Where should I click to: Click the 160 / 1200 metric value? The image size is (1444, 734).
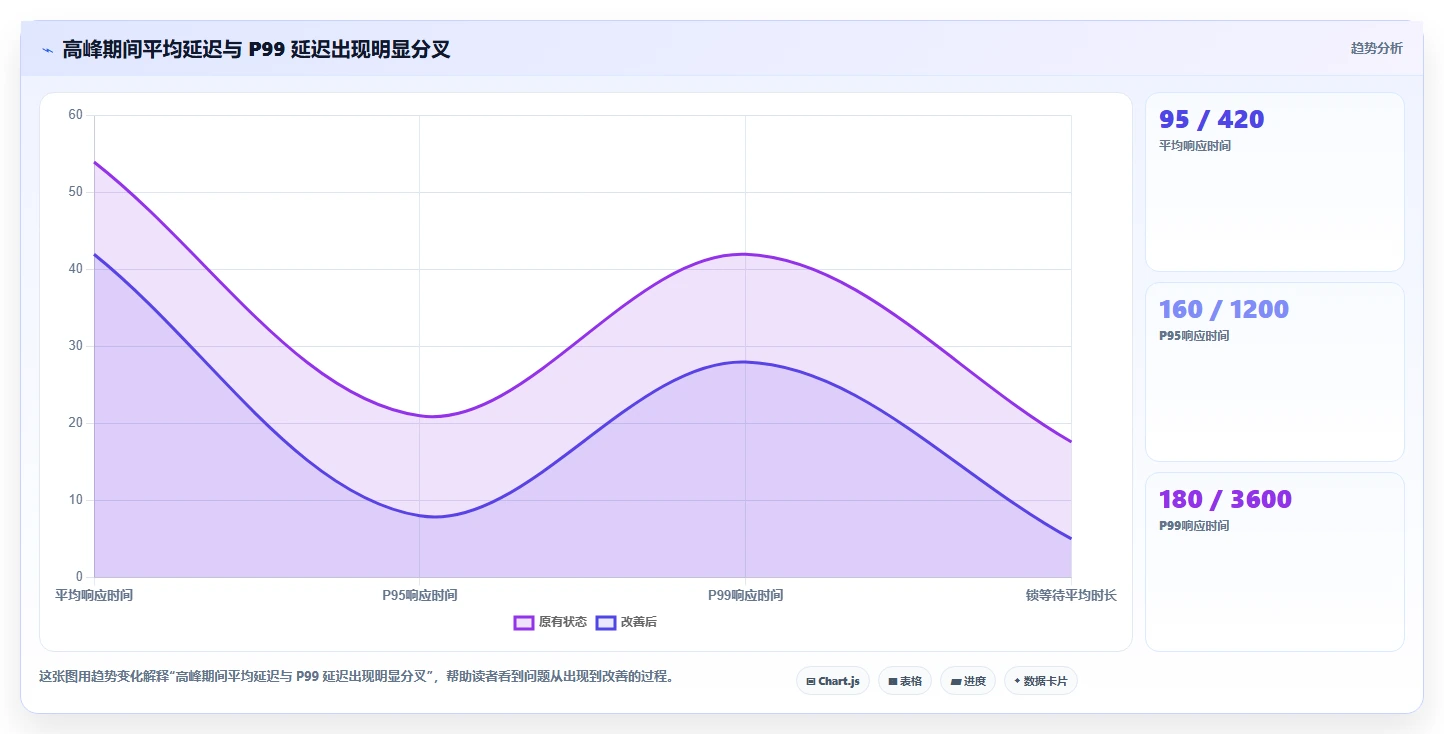coord(1224,309)
